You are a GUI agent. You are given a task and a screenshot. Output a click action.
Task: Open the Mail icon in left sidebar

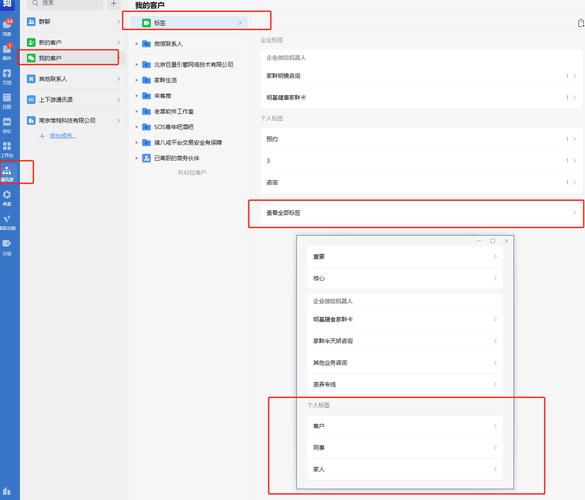click(7, 51)
